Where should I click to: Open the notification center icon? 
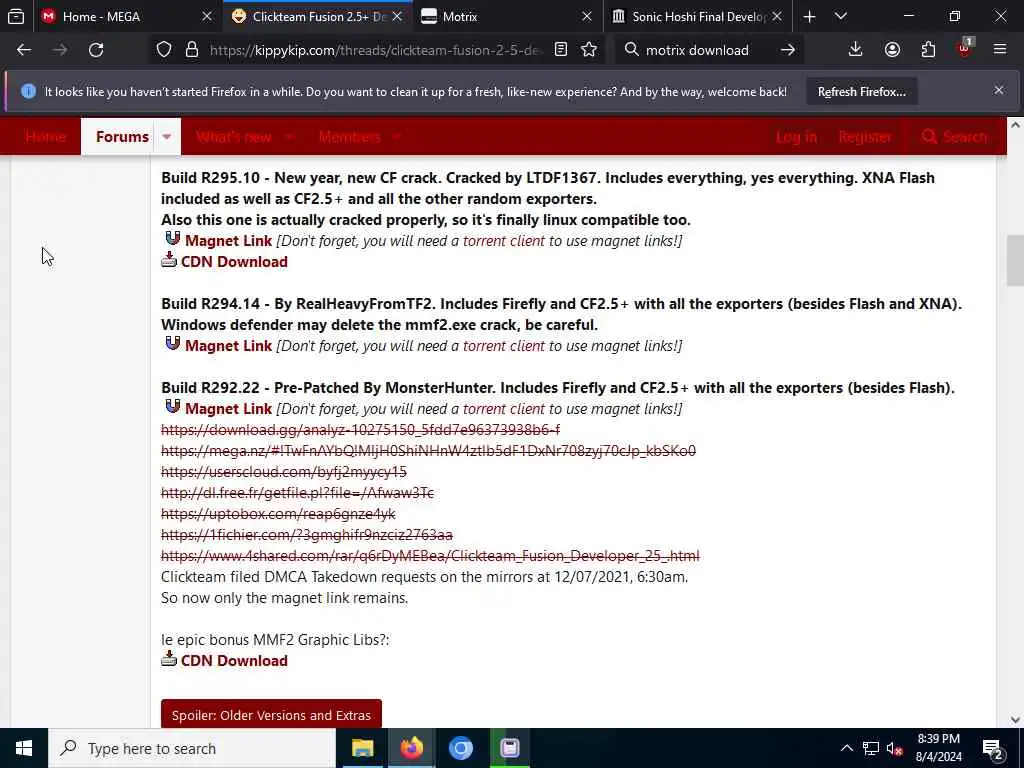(x=993, y=748)
